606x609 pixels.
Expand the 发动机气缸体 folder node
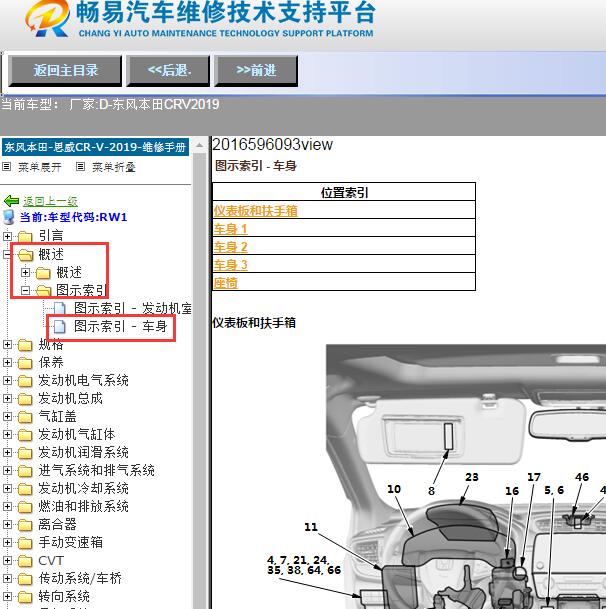tap(7, 434)
